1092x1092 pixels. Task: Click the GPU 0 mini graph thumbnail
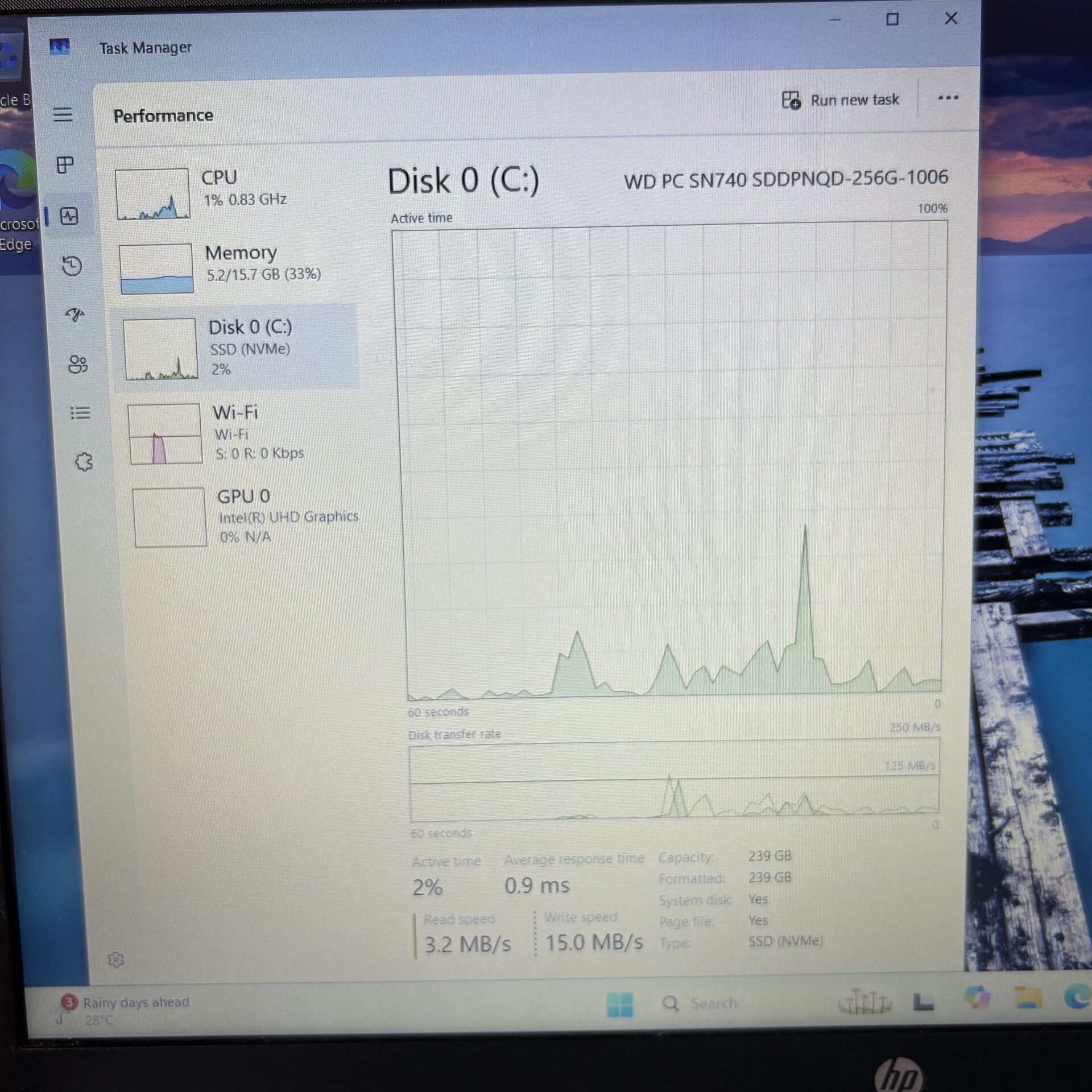point(169,518)
